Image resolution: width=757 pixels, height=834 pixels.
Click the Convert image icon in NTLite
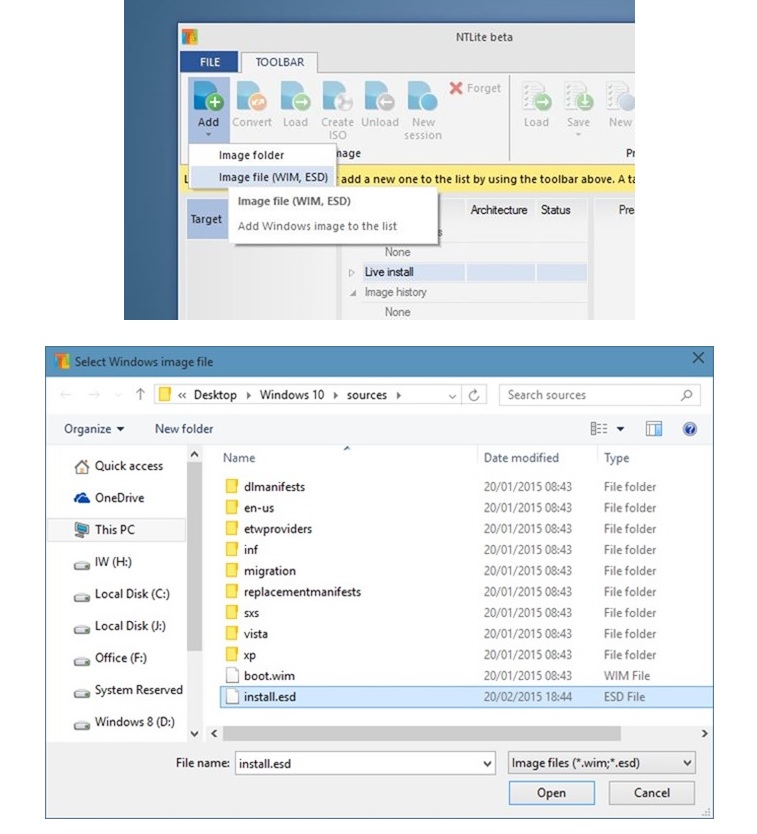[x=252, y=96]
